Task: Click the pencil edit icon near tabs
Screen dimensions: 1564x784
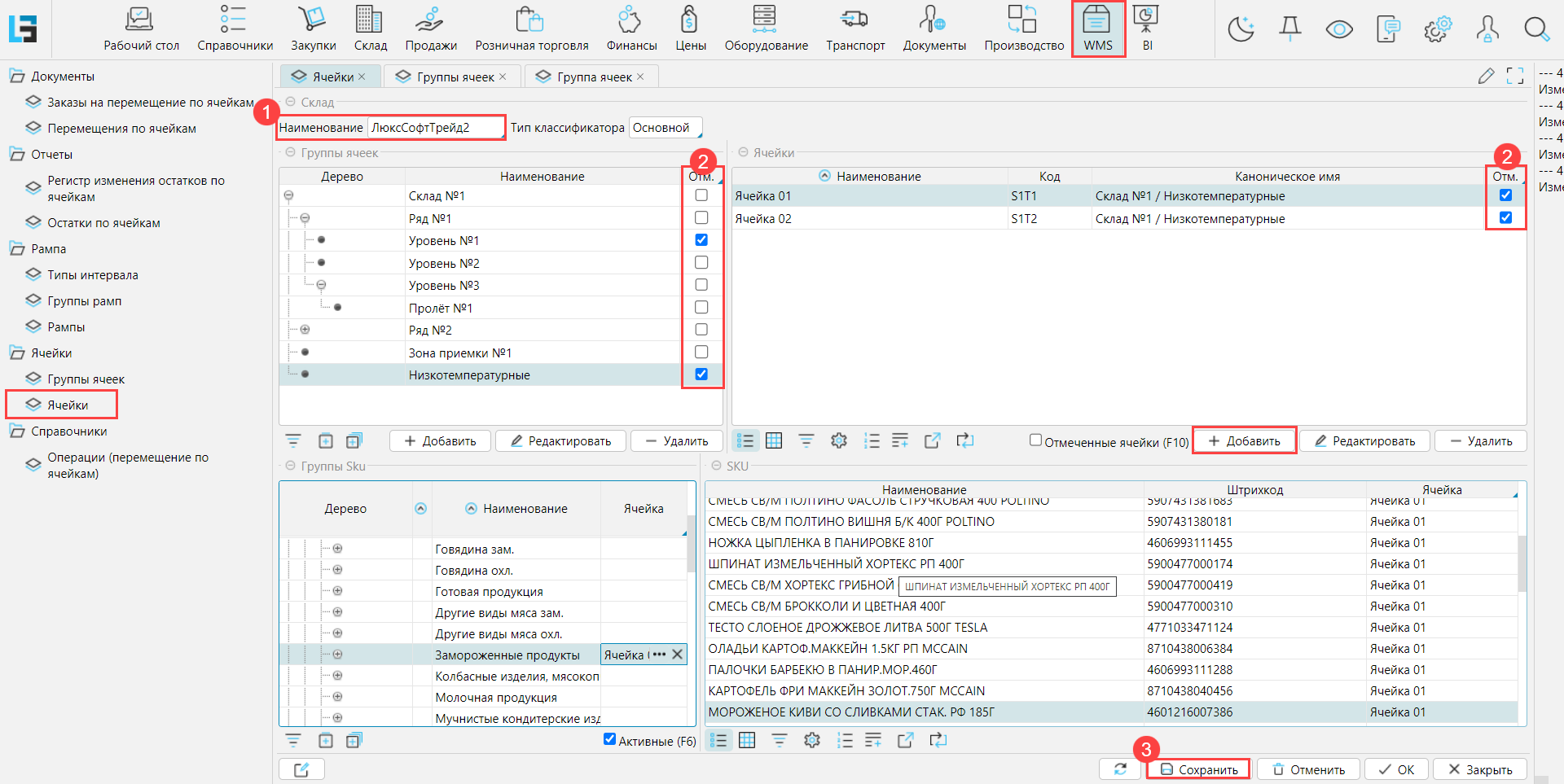Action: (1487, 76)
